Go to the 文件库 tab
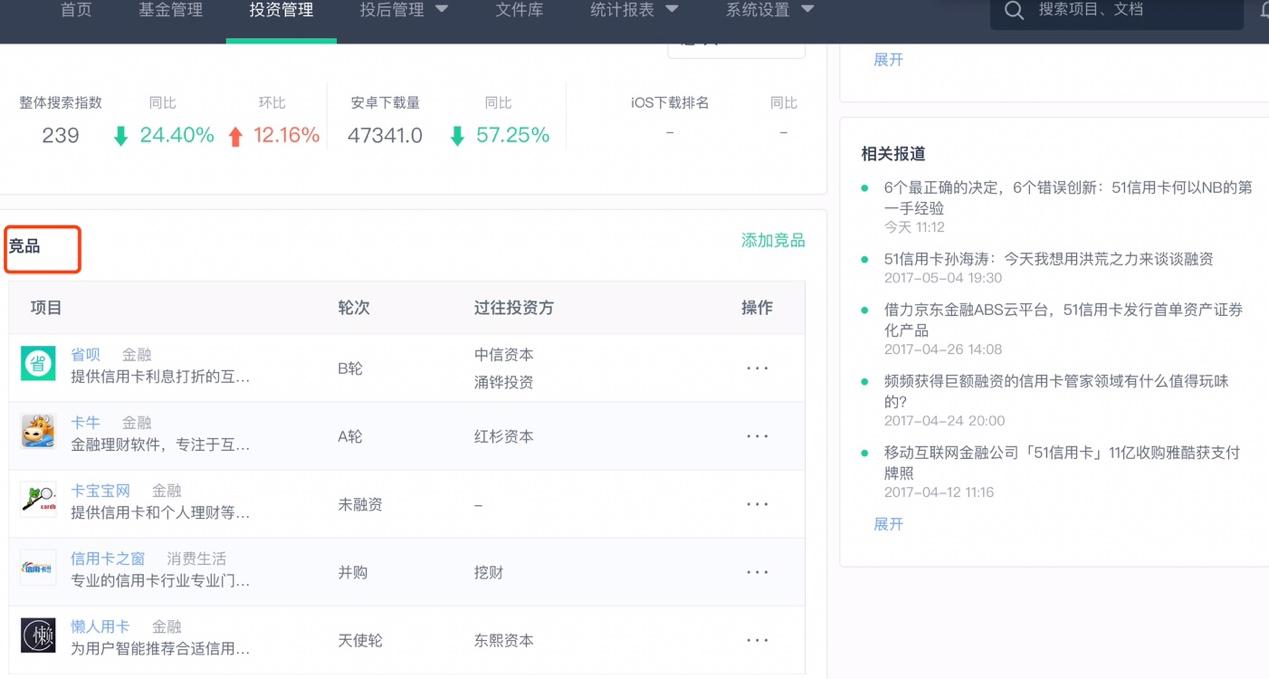Image resolution: width=1269 pixels, height=679 pixels. (518, 11)
